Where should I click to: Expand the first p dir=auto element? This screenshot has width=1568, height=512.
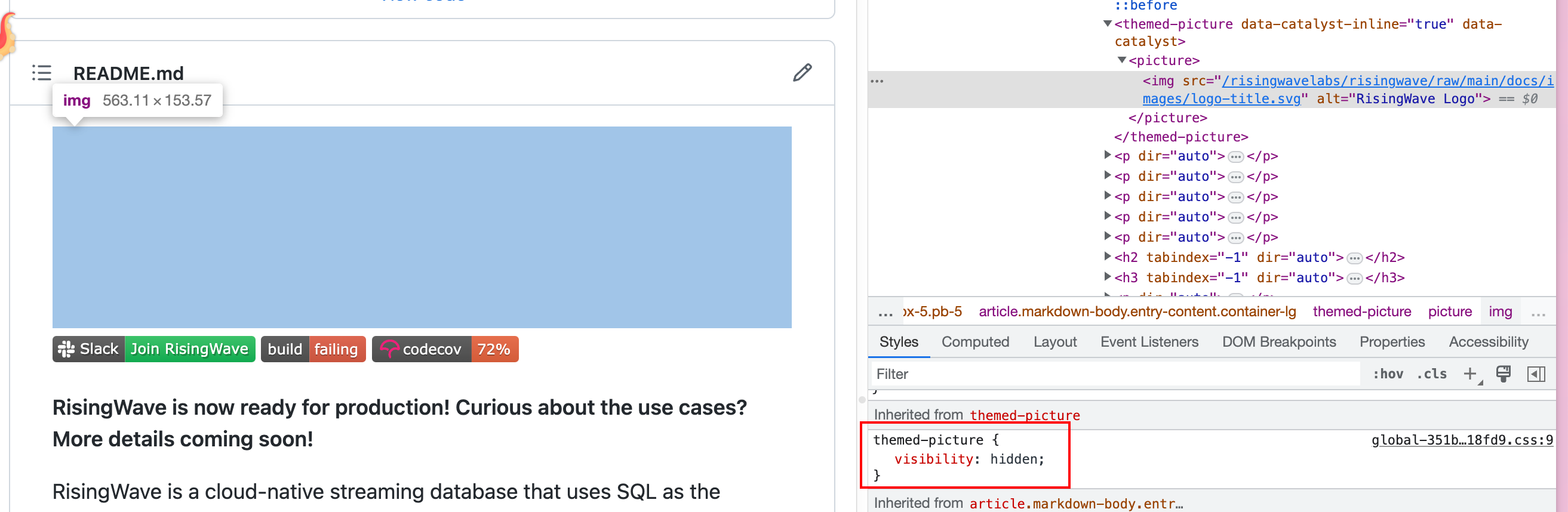click(x=1106, y=156)
